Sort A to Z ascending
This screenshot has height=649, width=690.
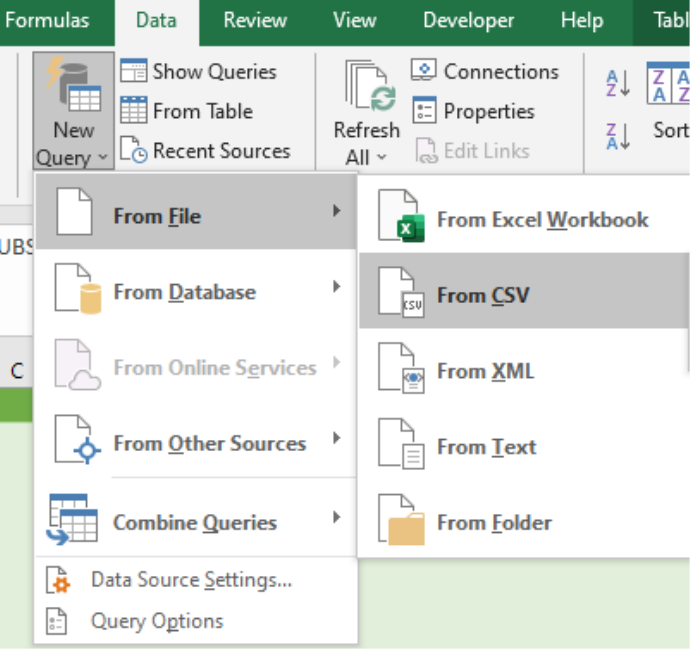(x=618, y=83)
